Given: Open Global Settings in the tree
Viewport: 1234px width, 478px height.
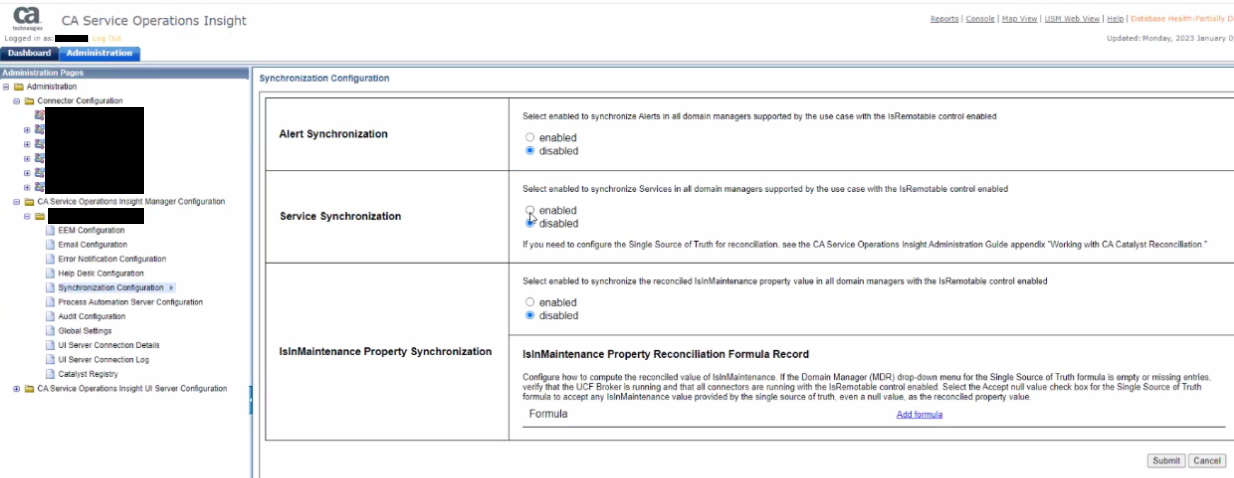Looking at the screenshot, I should pos(85,331).
